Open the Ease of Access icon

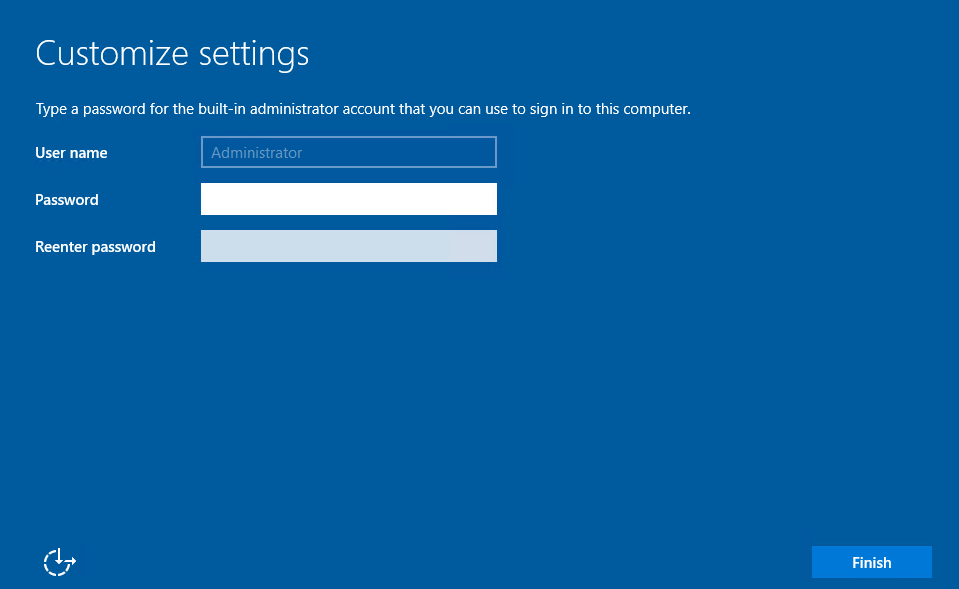59,562
